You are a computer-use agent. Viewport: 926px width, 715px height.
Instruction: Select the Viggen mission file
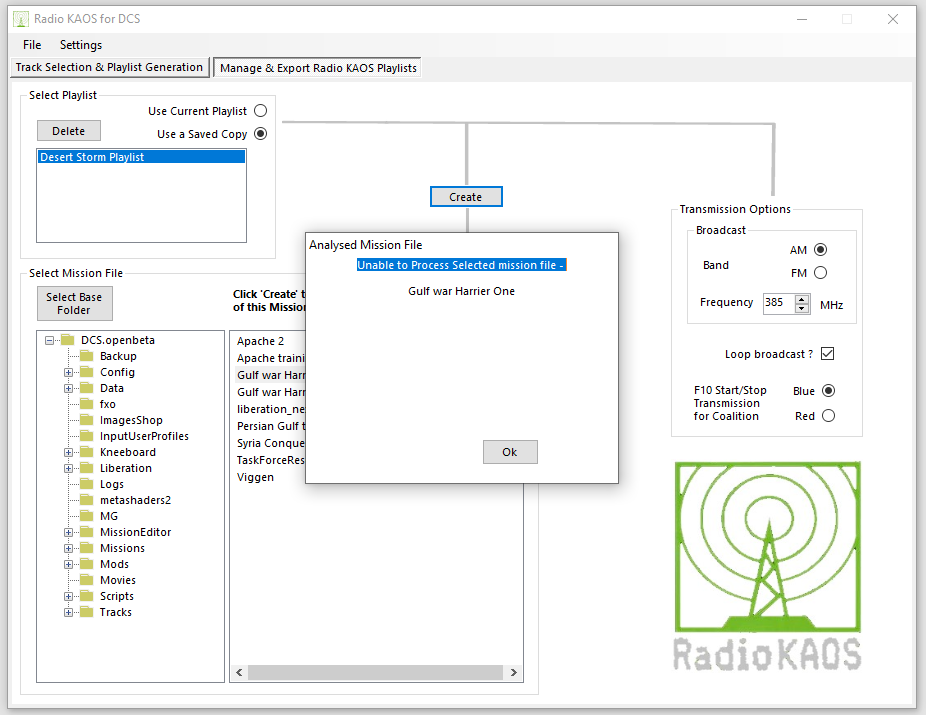(x=255, y=477)
